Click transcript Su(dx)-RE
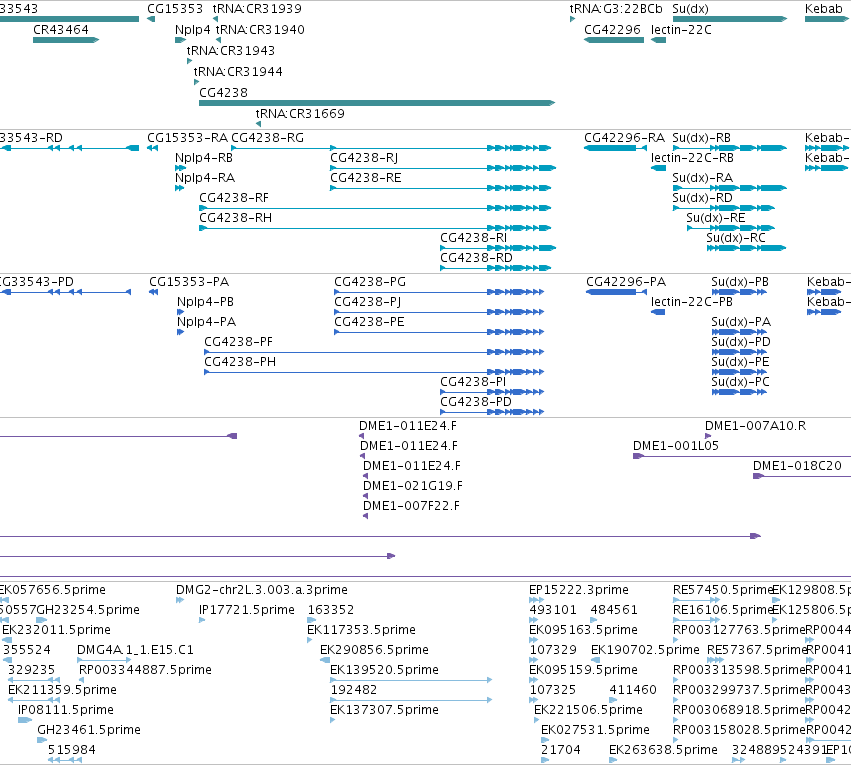 716,218
